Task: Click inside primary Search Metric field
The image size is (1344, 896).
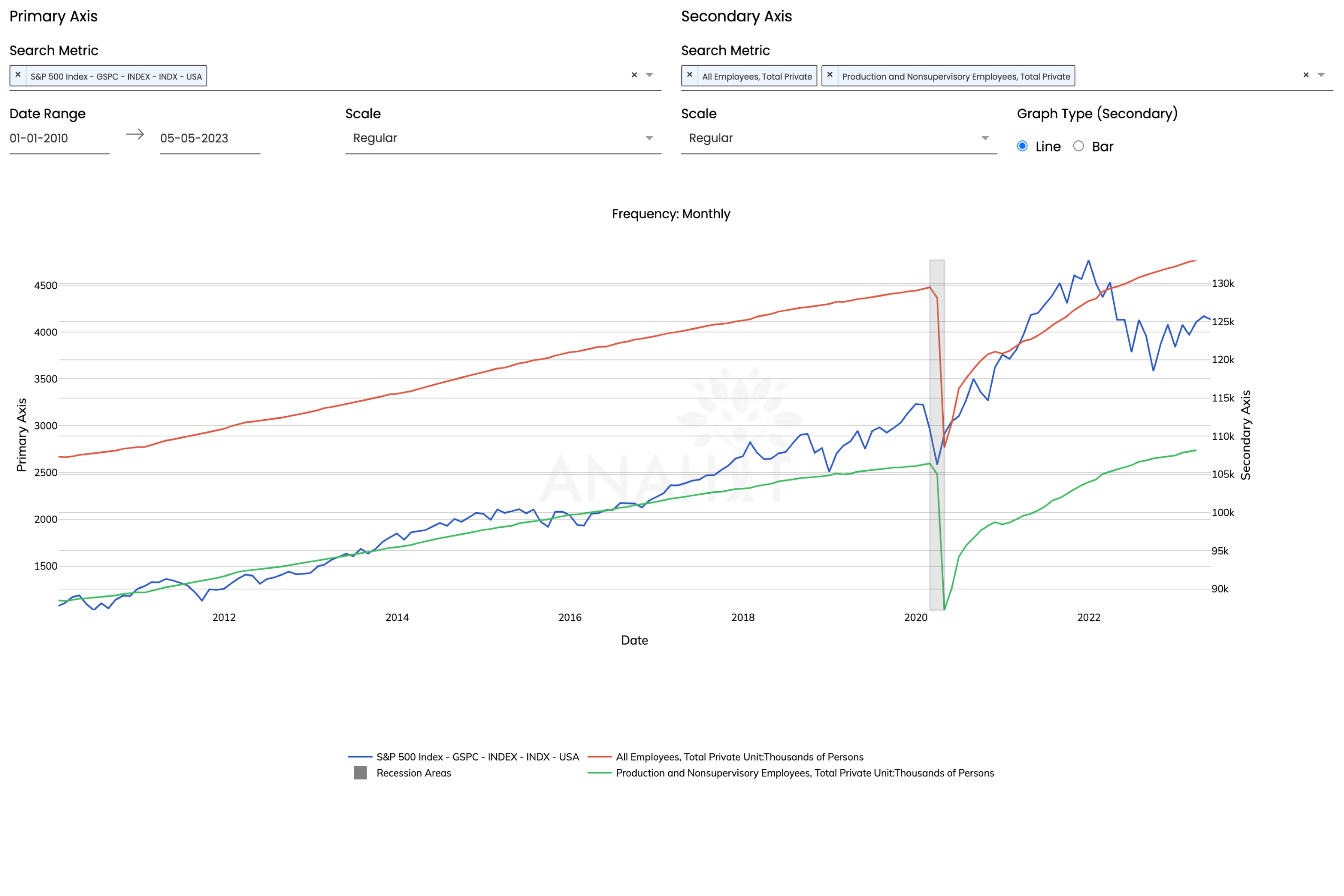Action: [400, 76]
